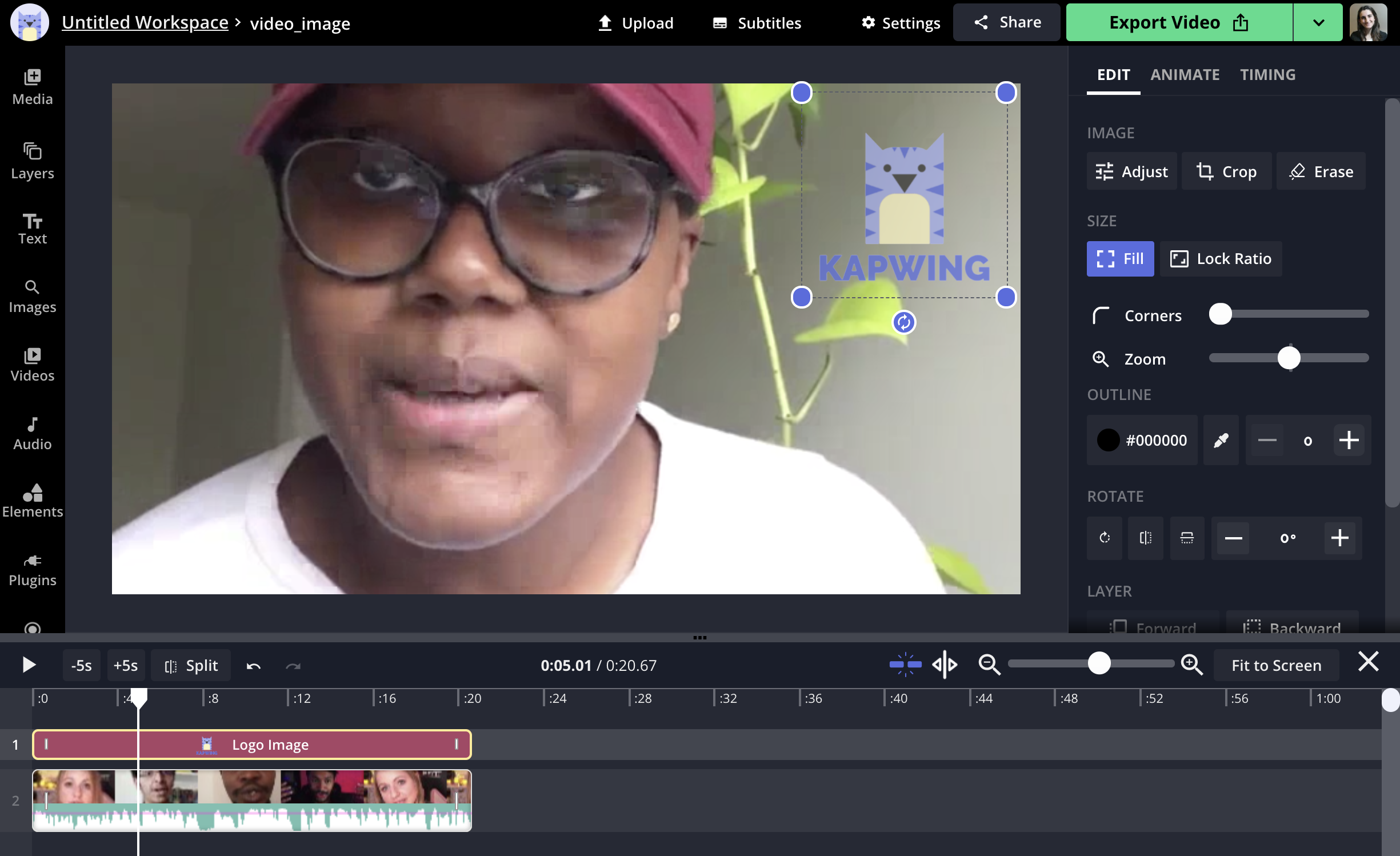Viewport: 1400px width, 856px height.
Task: Toggle Lock Ratio for the image
Action: [1221, 259]
